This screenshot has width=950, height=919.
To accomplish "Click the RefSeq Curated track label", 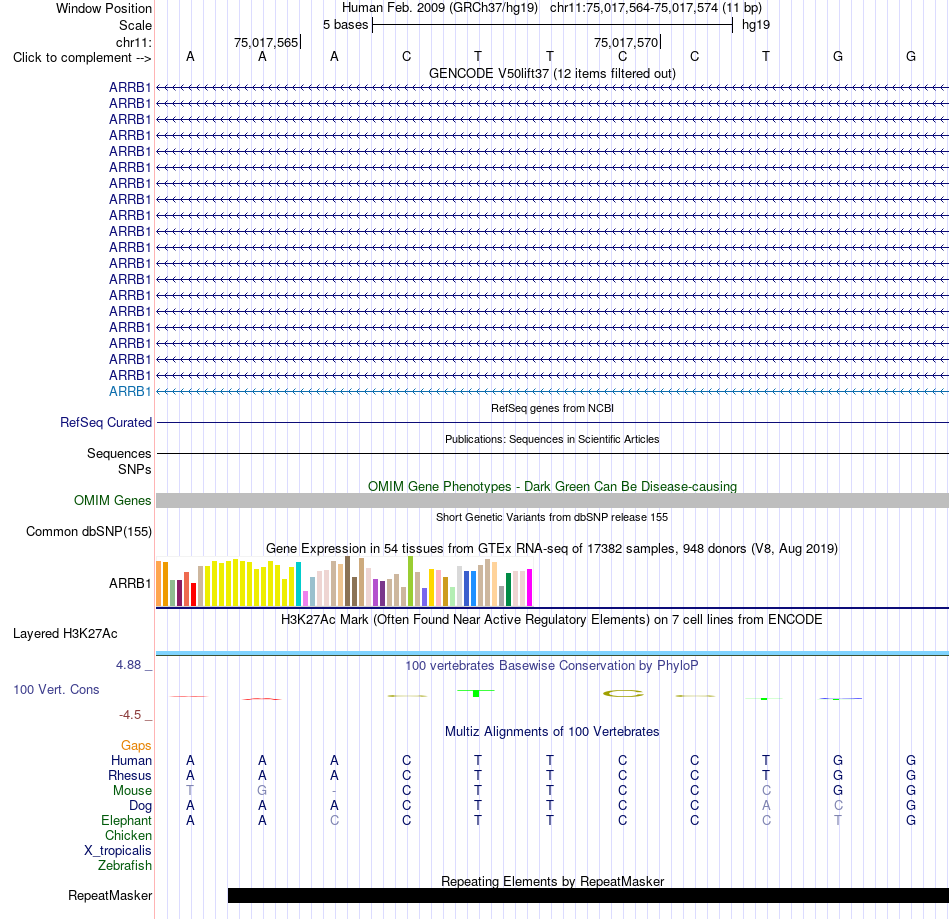I will [x=105, y=422].
